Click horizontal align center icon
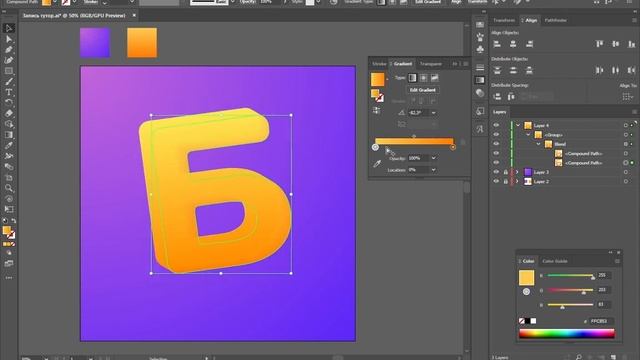 click(513, 44)
